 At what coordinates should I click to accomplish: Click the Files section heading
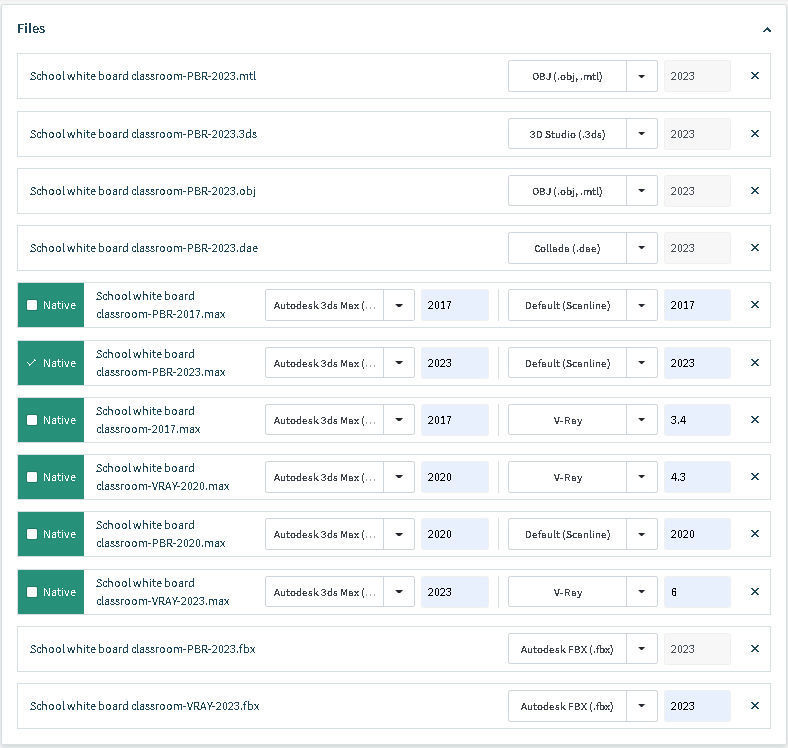coord(31,29)
